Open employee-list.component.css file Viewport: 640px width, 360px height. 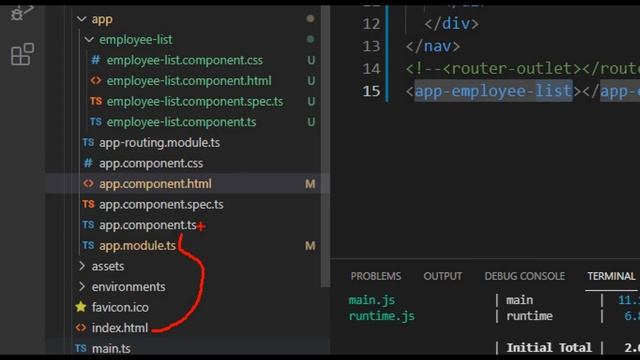pyautogui.click(x=184, y=60)
